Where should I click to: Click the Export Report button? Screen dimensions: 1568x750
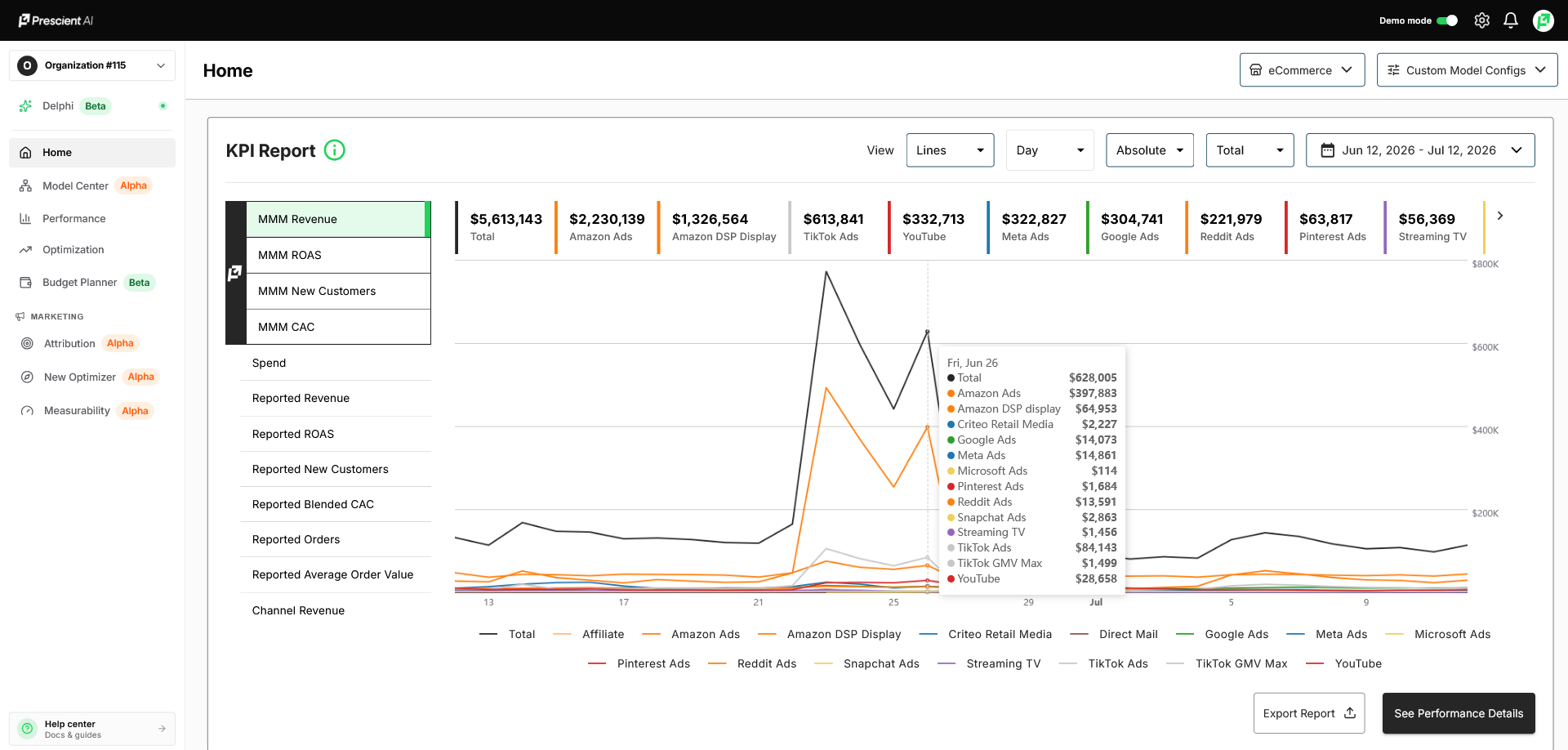(x=1309, y=713)
